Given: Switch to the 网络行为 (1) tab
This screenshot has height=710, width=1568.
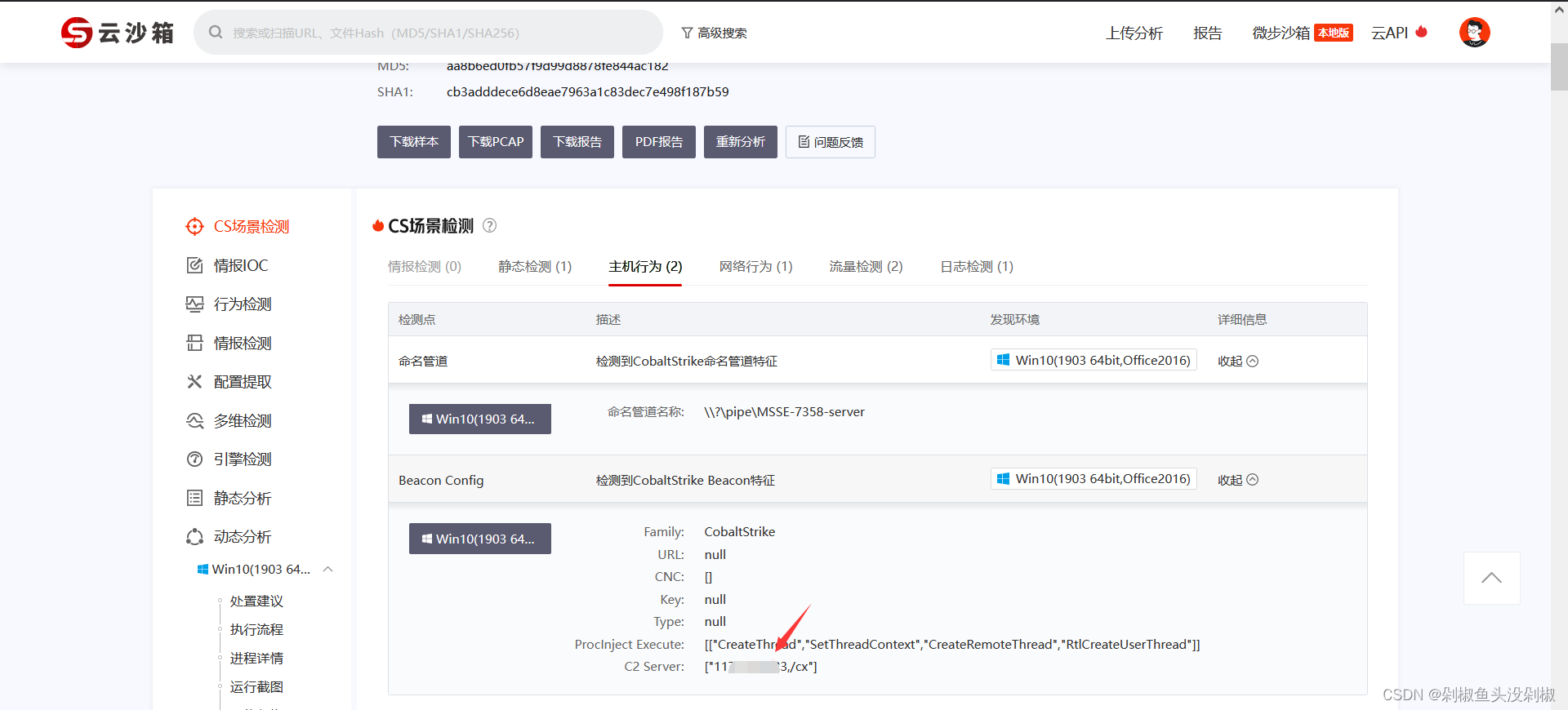Looking at the screenshot, I should point(756,267).
